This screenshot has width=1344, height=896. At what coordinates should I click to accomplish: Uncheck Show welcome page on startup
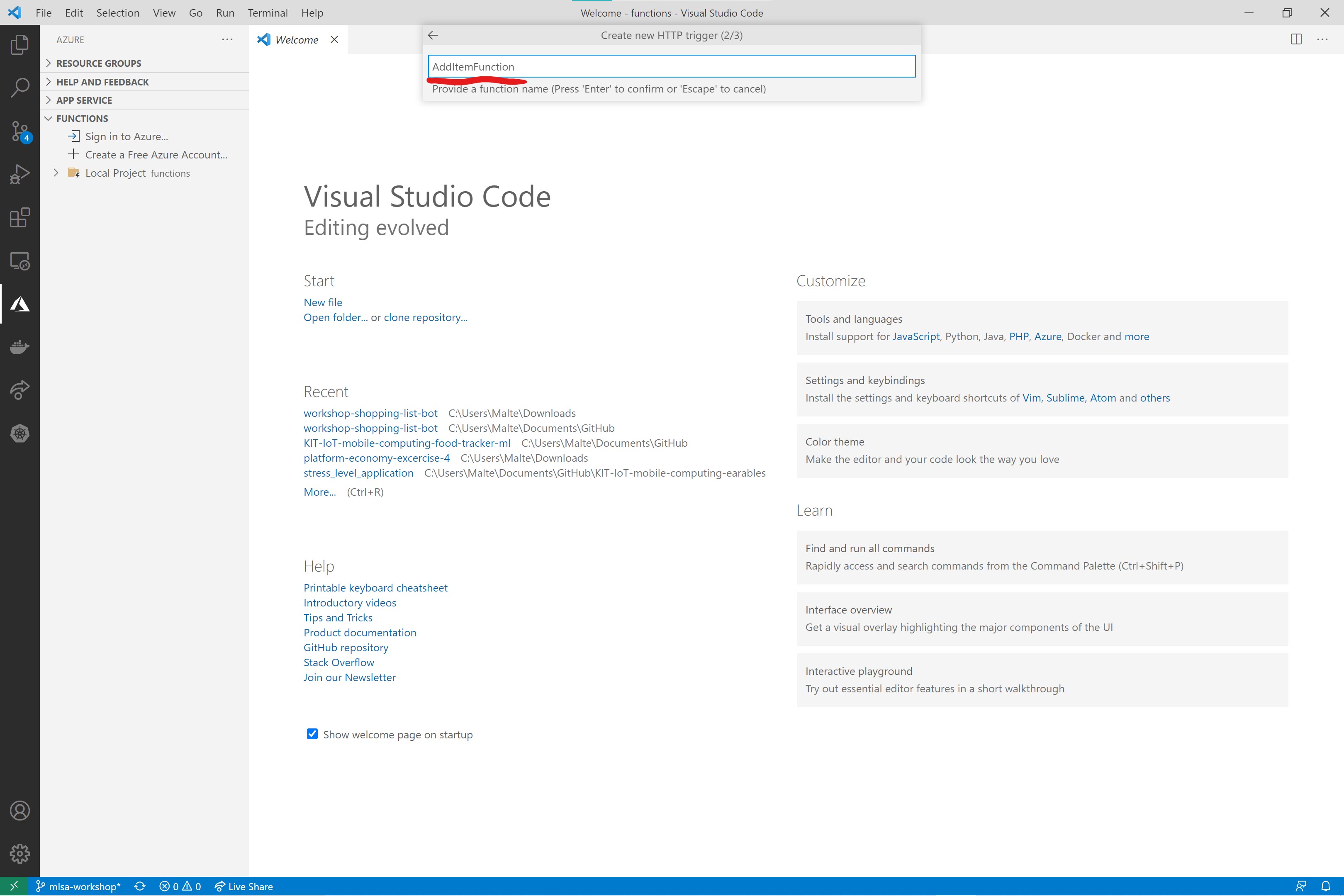[x=312, y=734]
